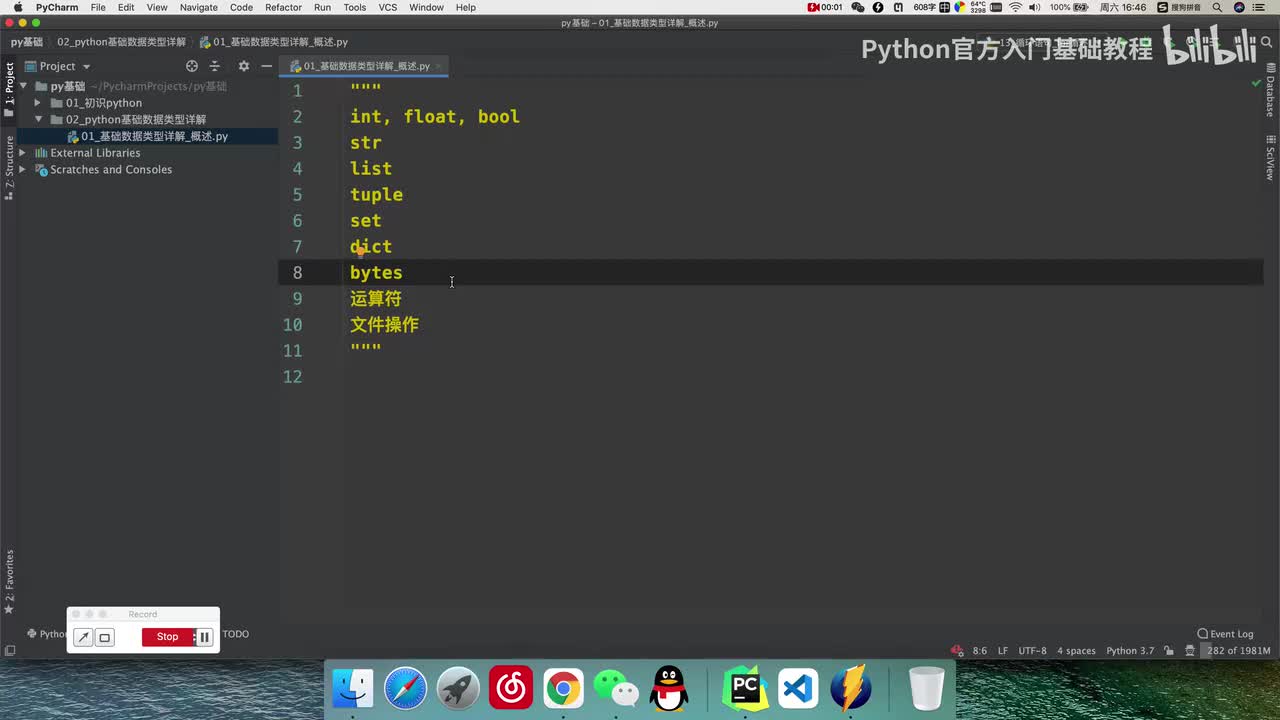Collapse the py基础 project root
This screenshot has width=1280, height=720.
(22, 86)
